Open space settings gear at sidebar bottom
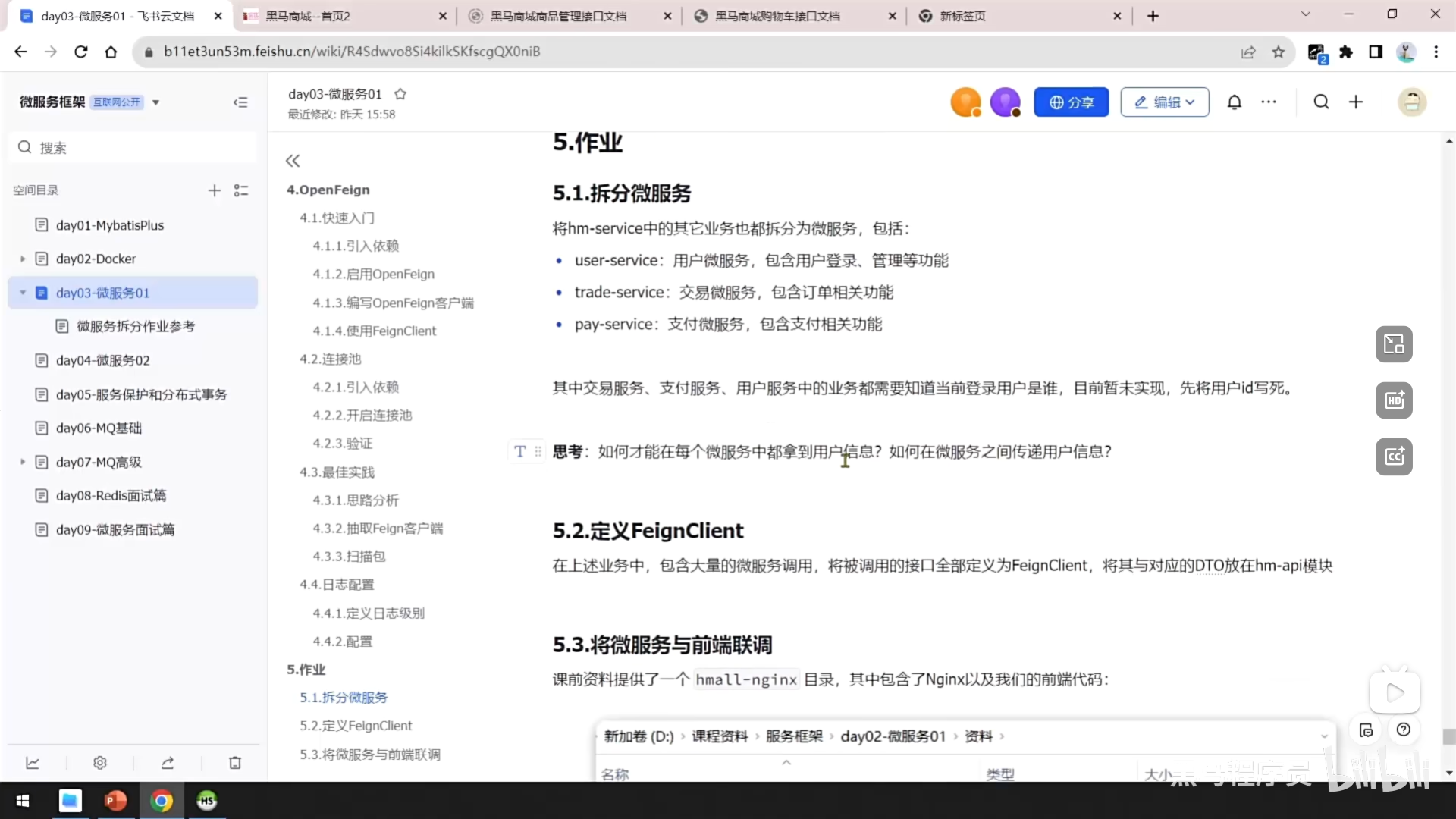This screenshot has height=819, width=1456. click(99, 762)
